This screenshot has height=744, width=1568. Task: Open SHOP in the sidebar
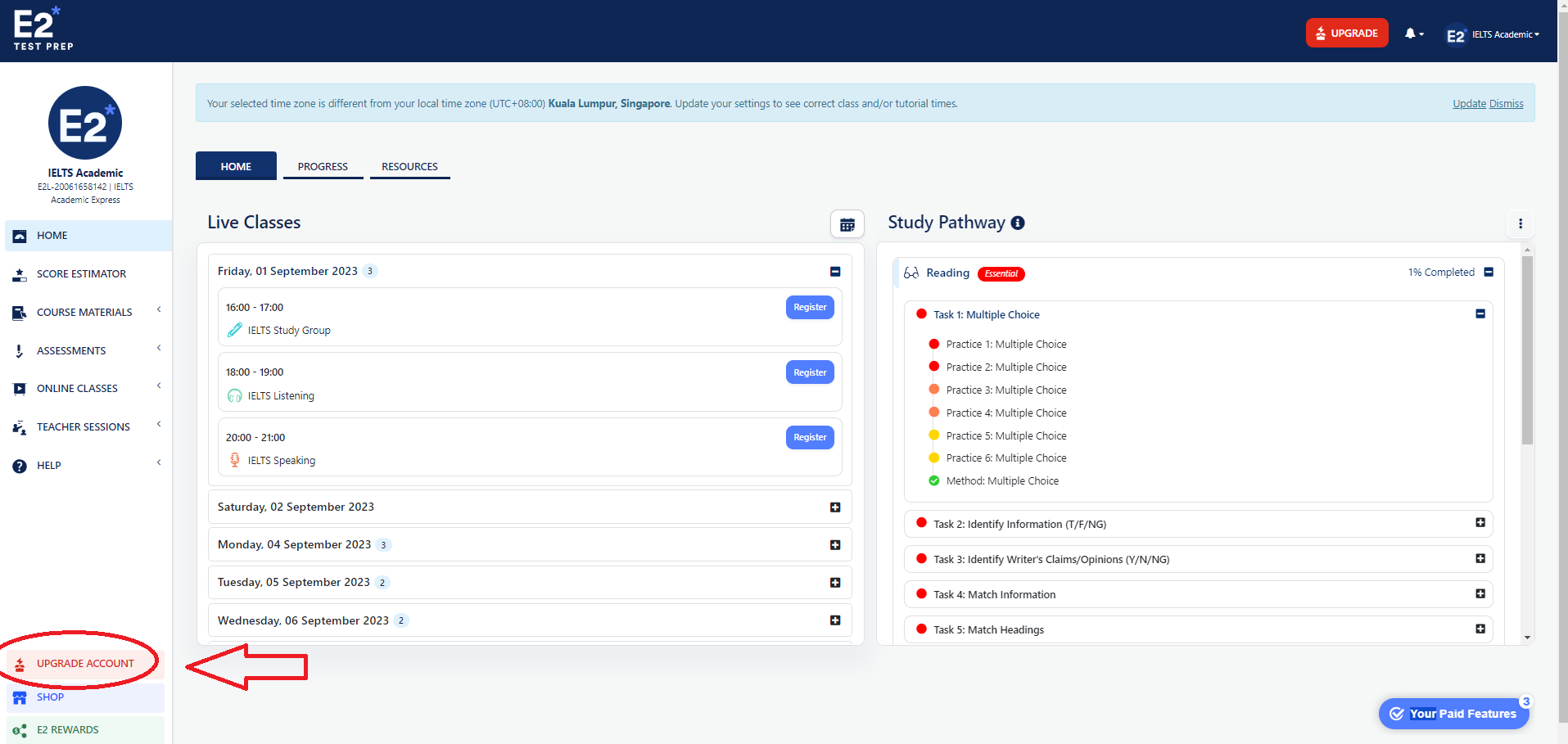tap(85, 697)
